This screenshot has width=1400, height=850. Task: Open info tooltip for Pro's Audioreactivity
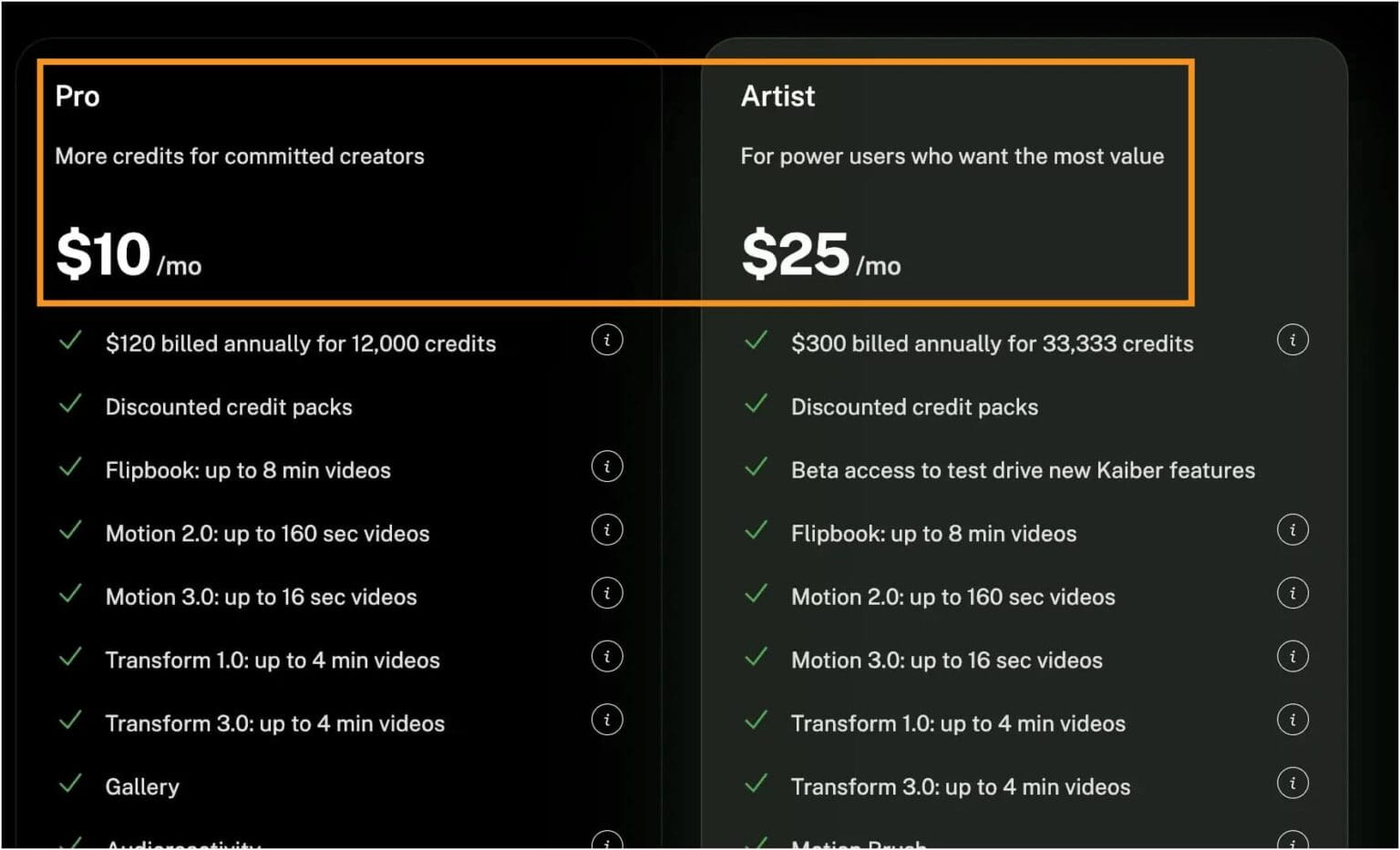[x=607, y=843]
